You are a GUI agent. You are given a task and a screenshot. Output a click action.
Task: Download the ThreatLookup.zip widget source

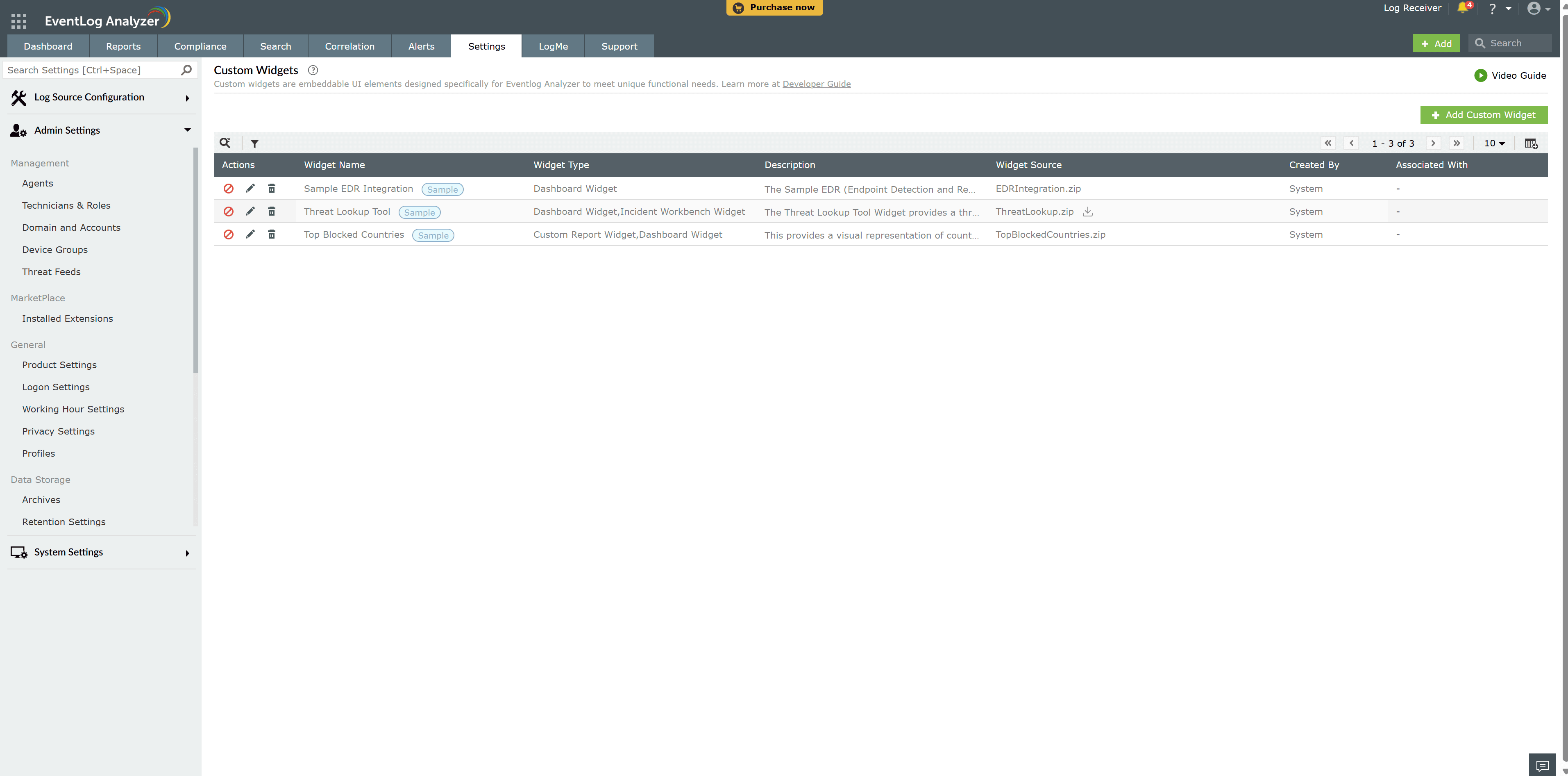[x=1088, y=212]
